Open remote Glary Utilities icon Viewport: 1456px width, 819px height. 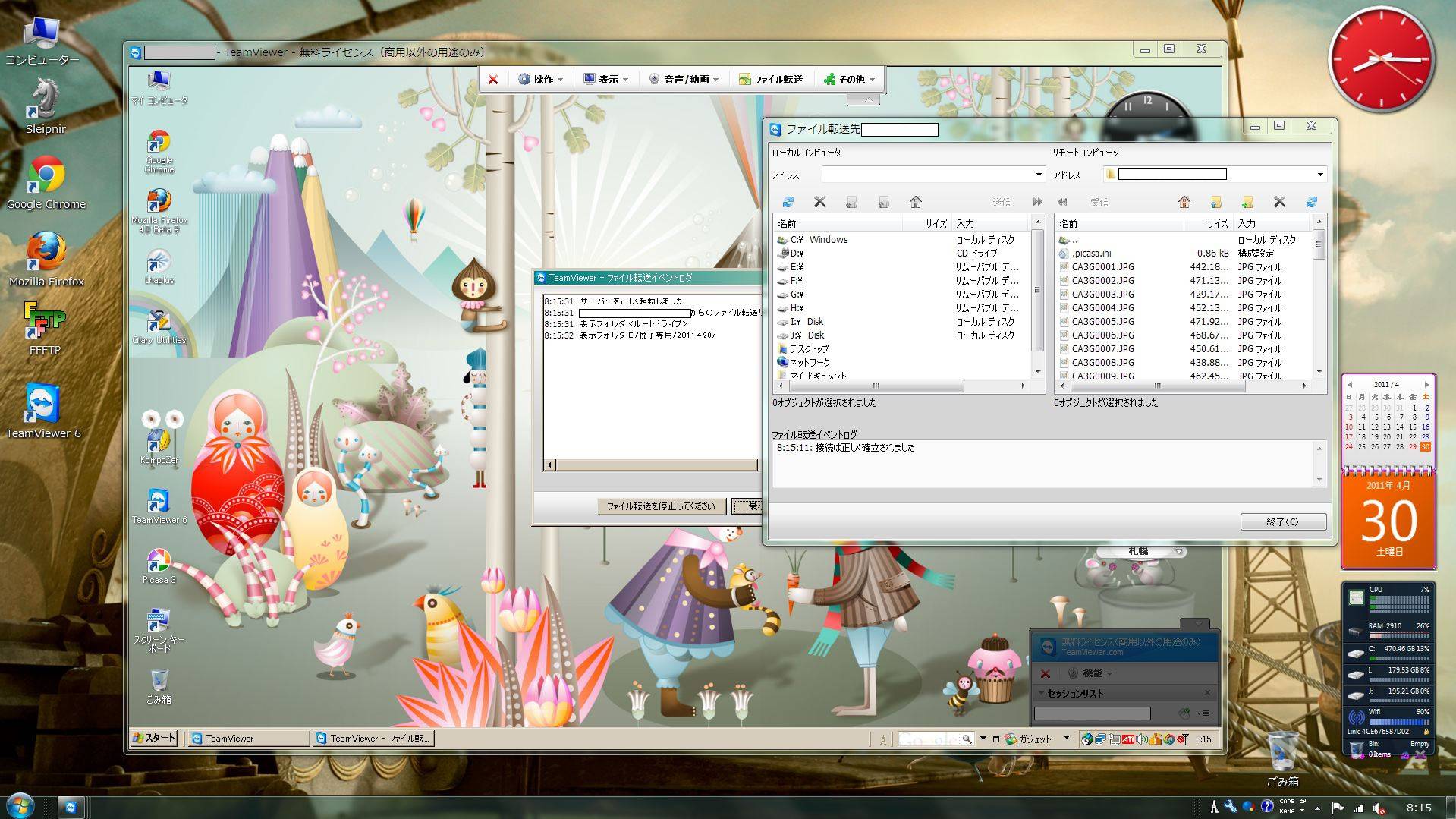point(159,327)
